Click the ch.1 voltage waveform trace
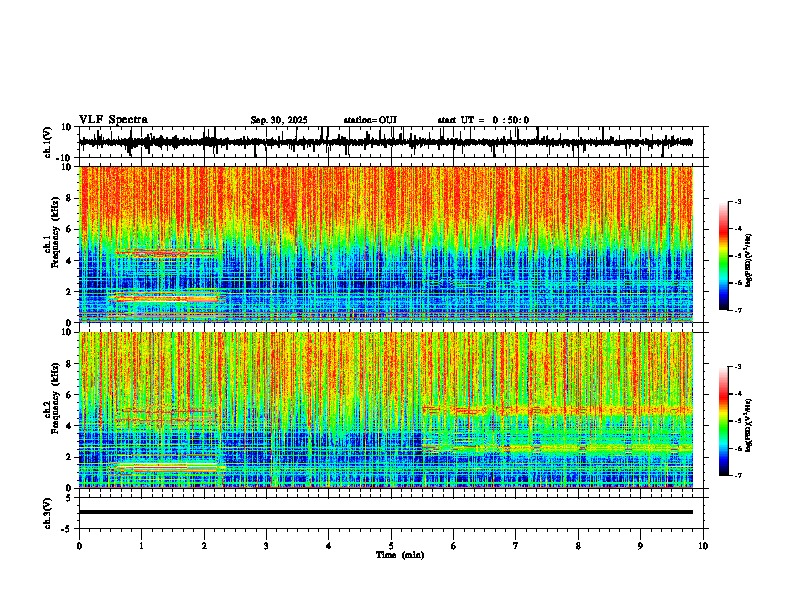The image size is (792, 612). (x=385, y=142)
